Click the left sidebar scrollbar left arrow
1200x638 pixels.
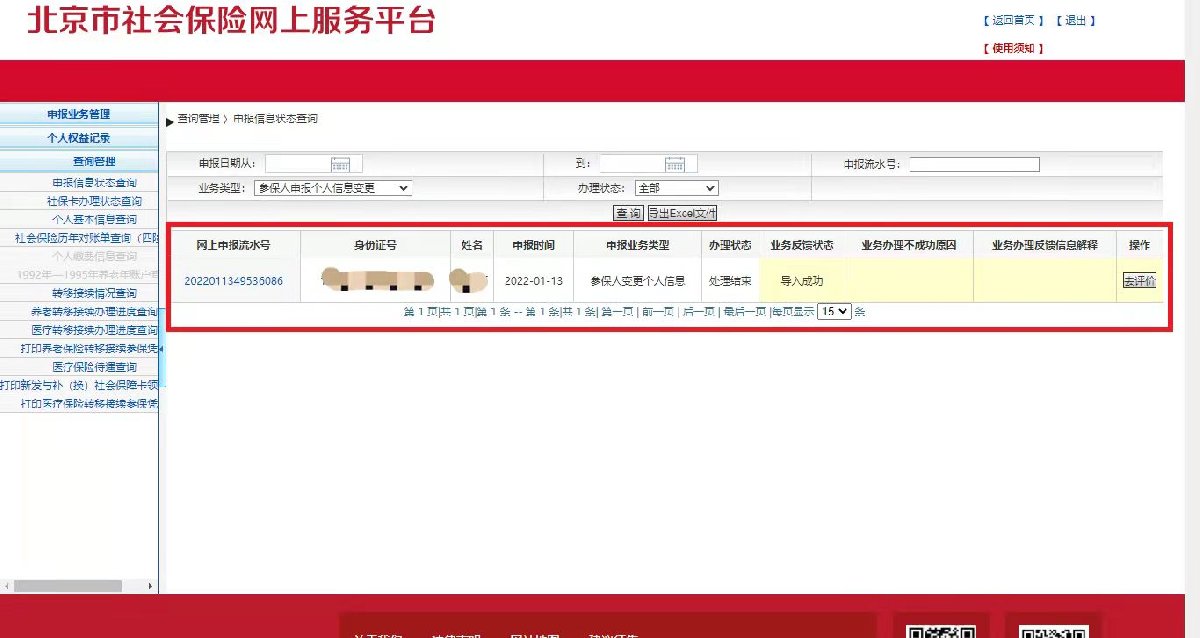(x=8, y=586)
